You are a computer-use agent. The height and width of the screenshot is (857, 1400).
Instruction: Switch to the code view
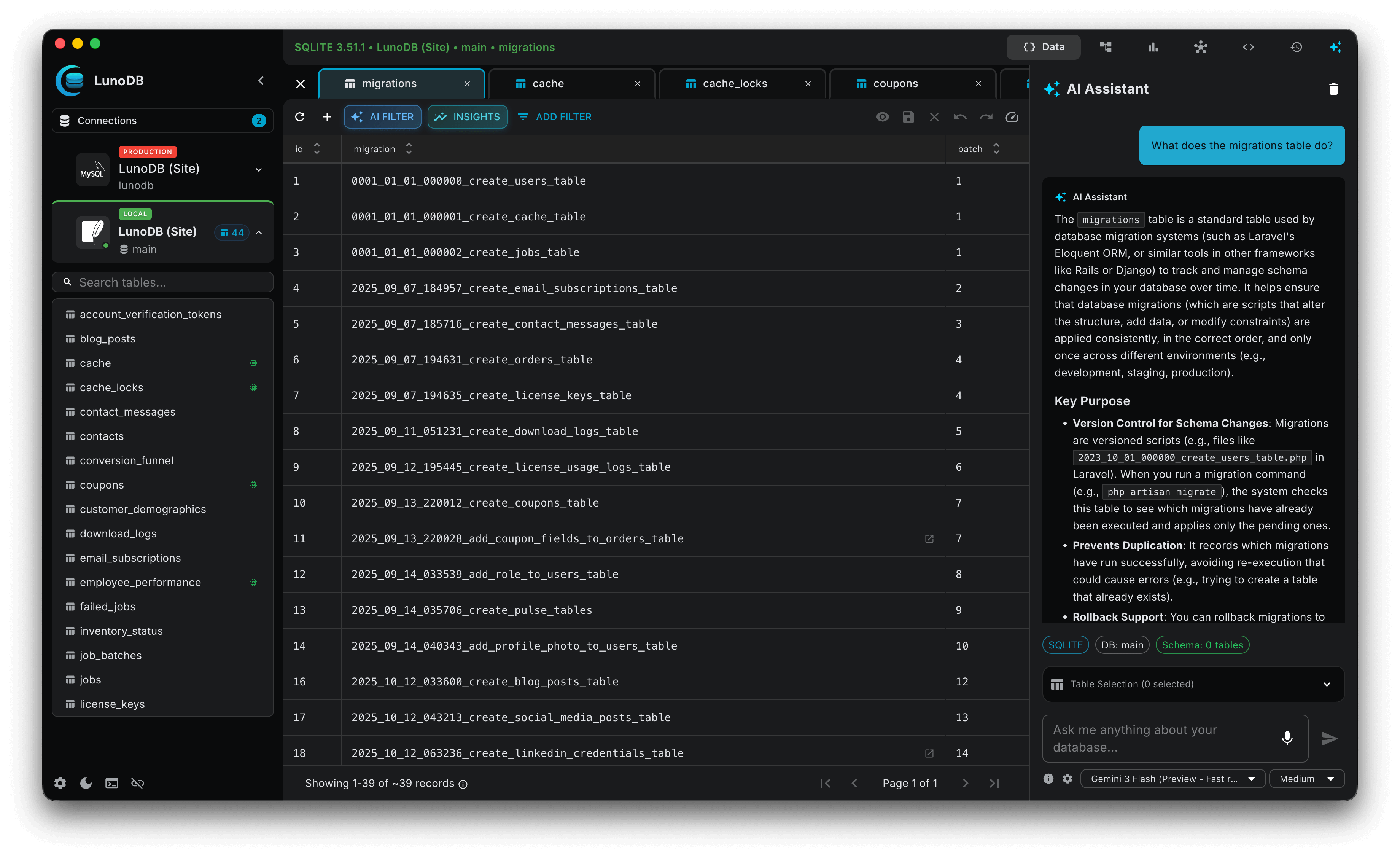1248,46
